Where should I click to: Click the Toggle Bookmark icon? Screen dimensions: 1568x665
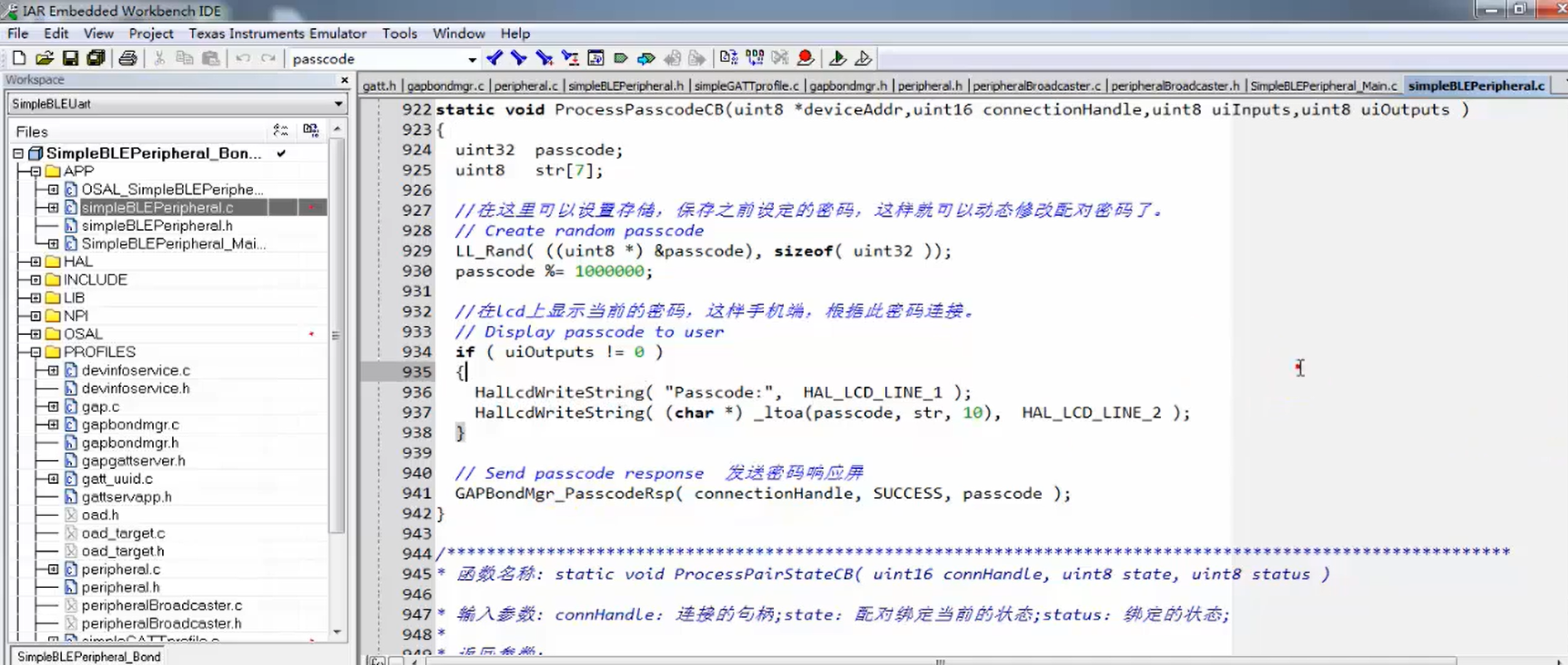620,58
